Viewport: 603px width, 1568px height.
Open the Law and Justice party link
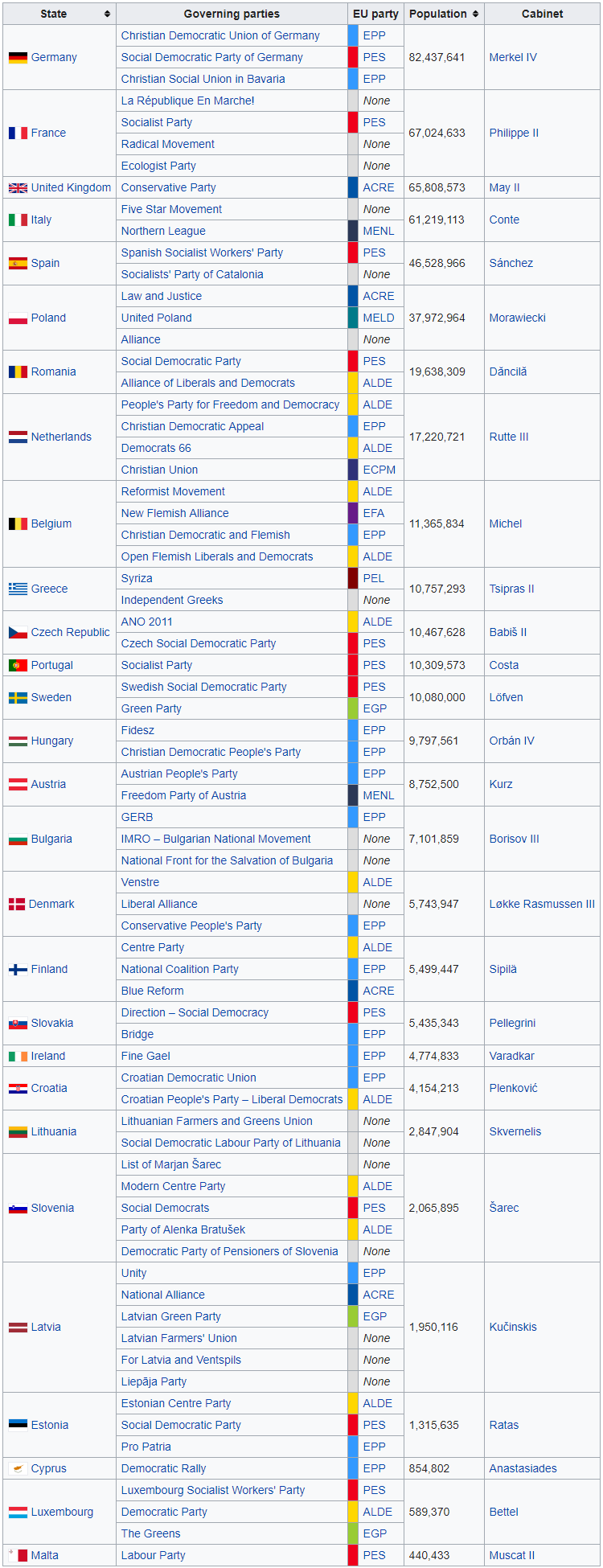click(162, 297)
